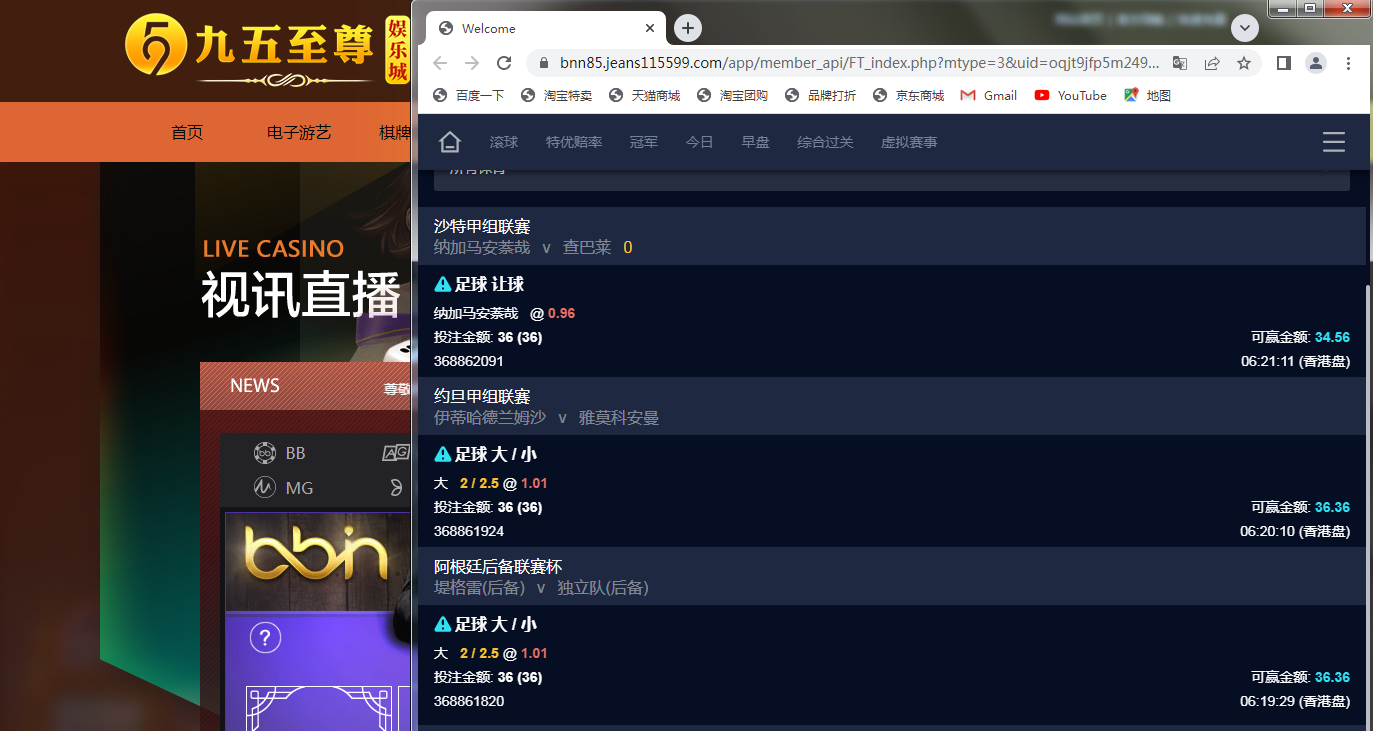Select 冠军 nav item
Viewport: 1373px width, 731px height.
(x=644, y=142)
